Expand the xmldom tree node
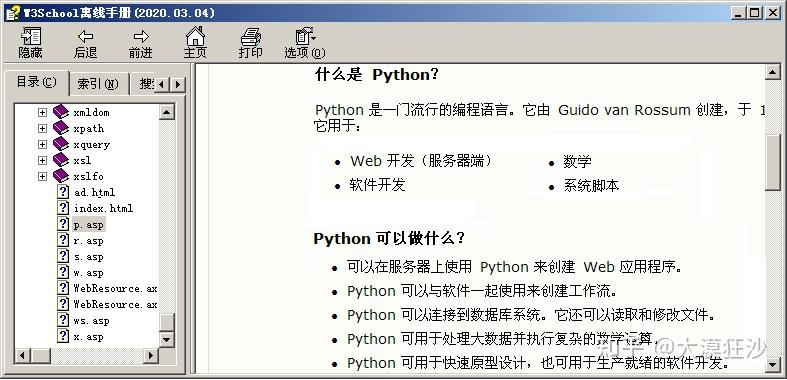The height and width of the screenshot is (380, 787). pyautogui.click(x=42, y=112)
